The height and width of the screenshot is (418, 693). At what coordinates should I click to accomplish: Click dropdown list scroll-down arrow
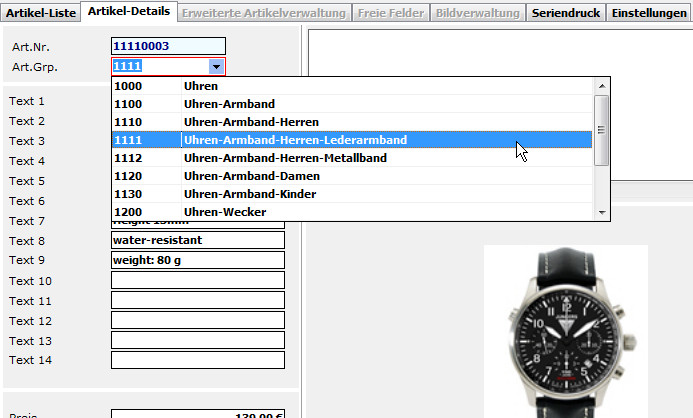coord(601,212)
